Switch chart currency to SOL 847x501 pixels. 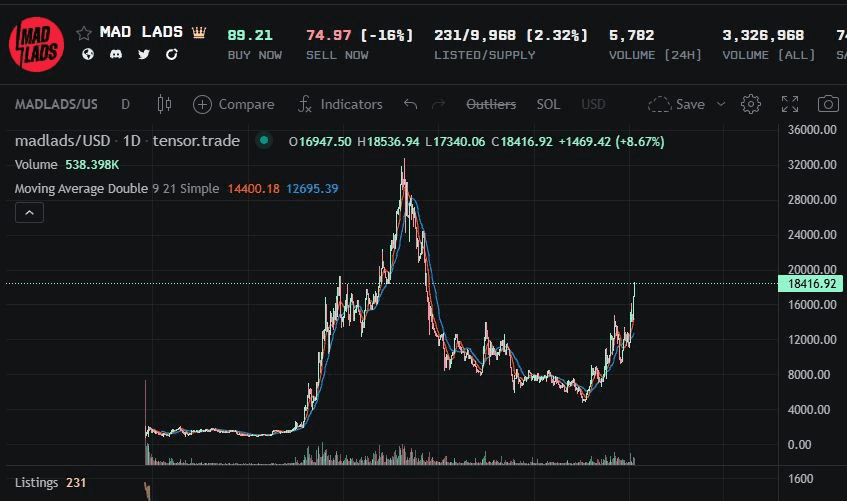pos(548,104)
